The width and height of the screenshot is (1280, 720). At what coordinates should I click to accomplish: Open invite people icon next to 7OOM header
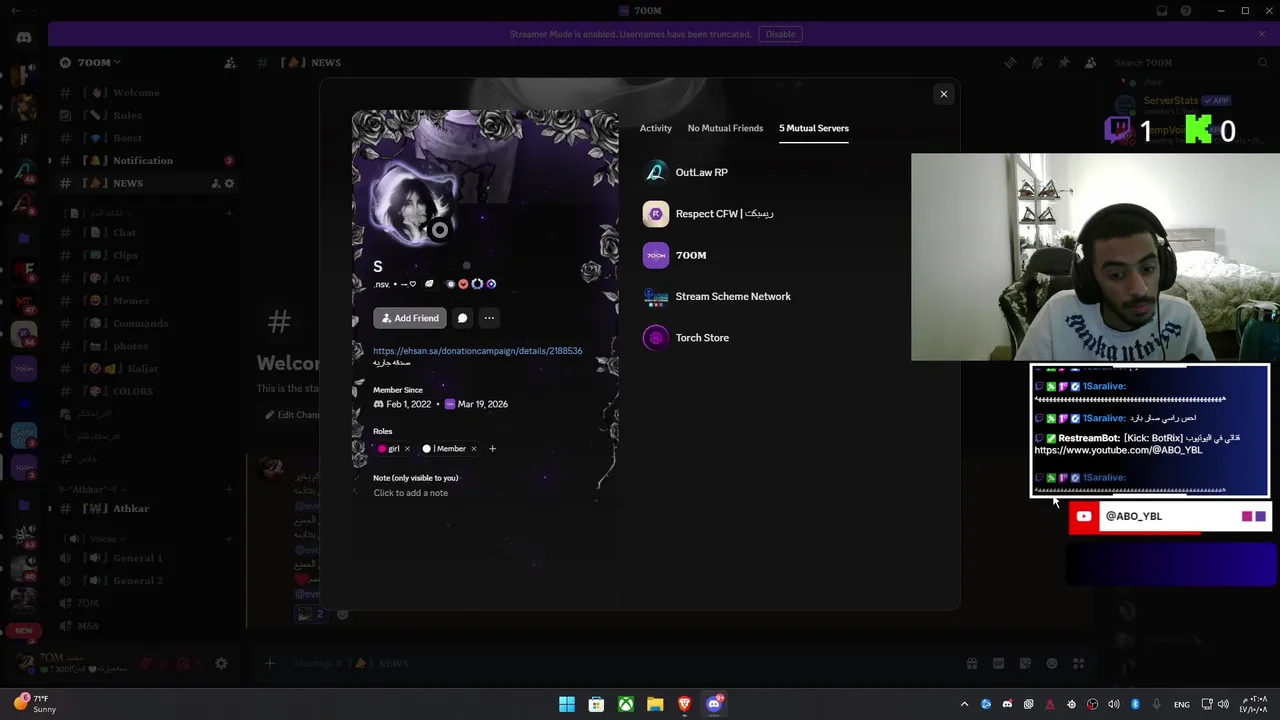[x=230, y=62]
